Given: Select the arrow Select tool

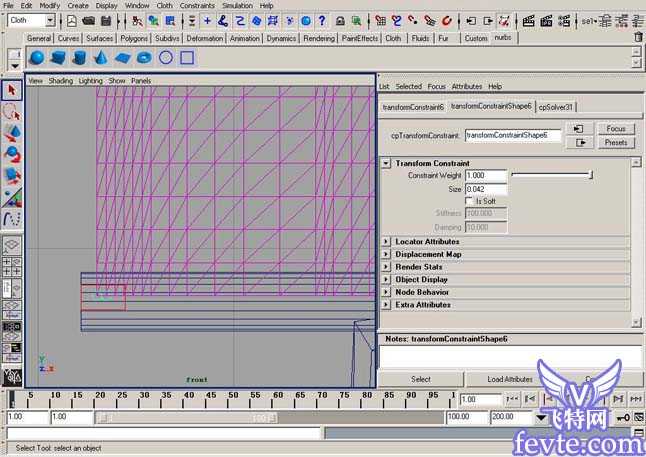Looking at the screenshot, I should click(13, 91).
